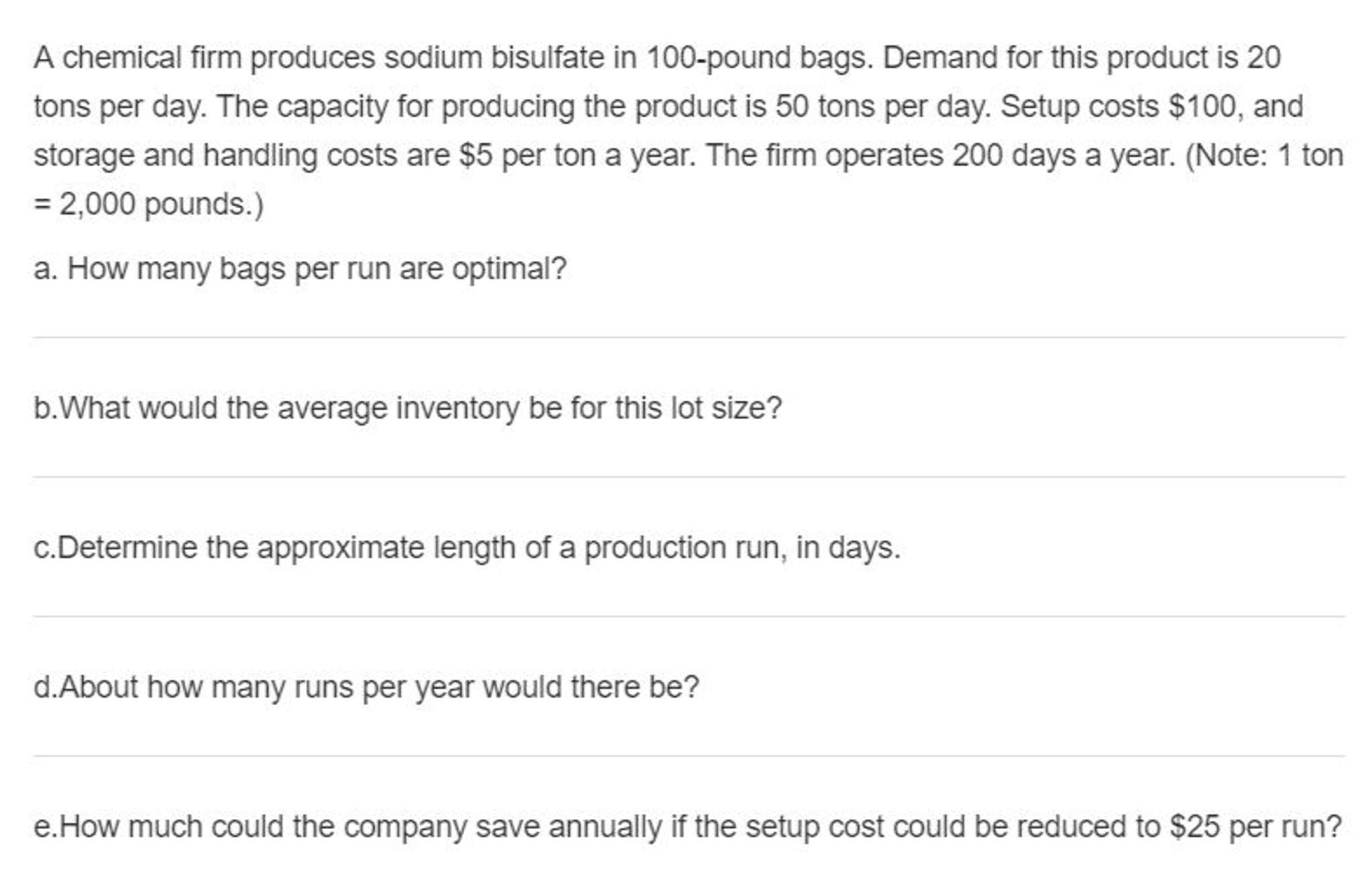Click question a about optimal bags per run
This screenshot has width=1372, height=872.
[300, 269]
